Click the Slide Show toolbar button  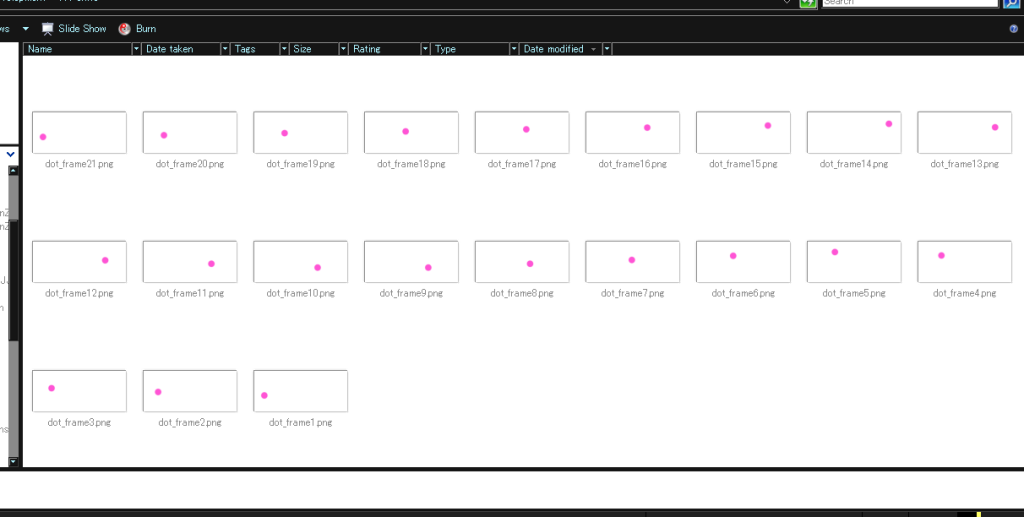tap(74, 29)
